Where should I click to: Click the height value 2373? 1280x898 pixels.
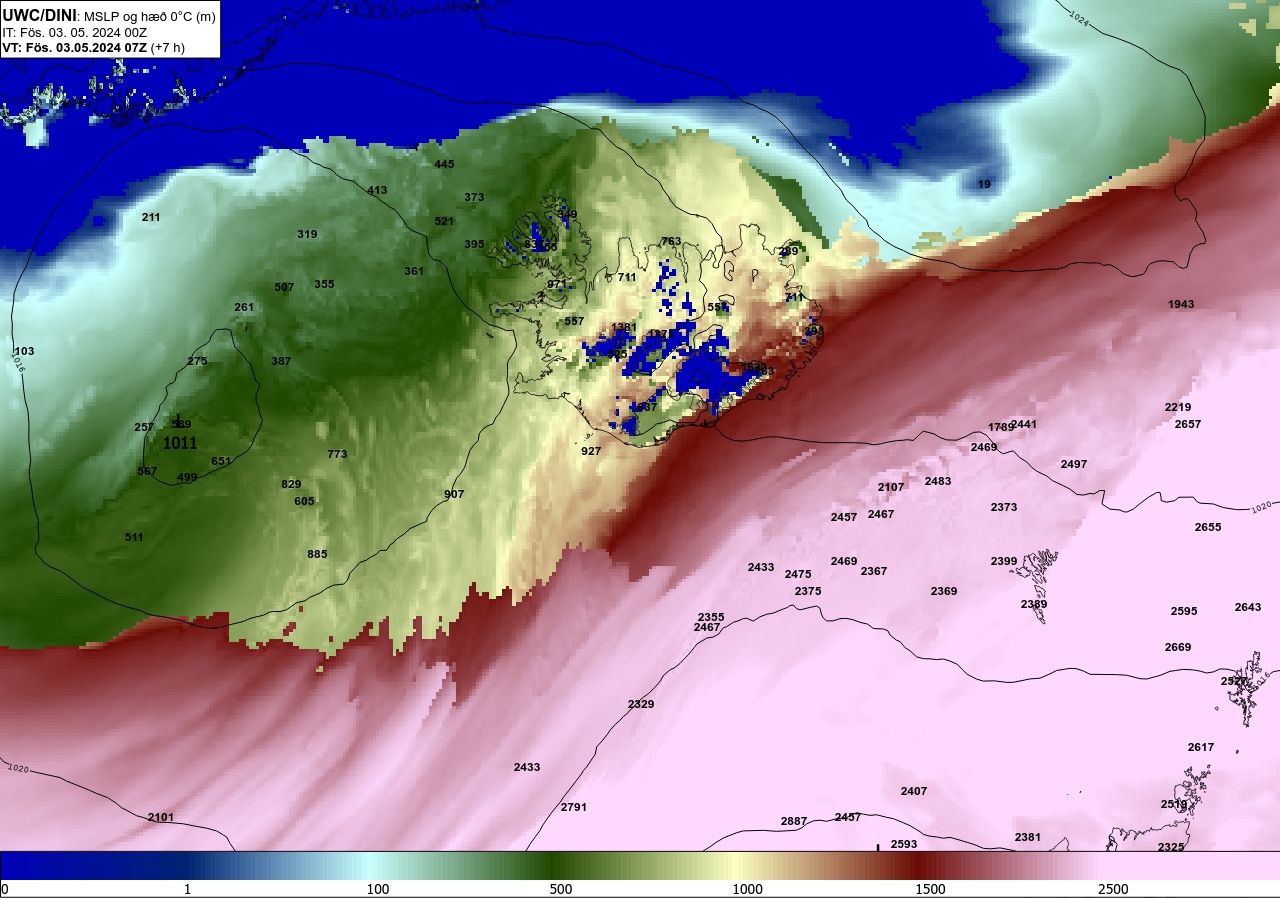(1004, 507)
